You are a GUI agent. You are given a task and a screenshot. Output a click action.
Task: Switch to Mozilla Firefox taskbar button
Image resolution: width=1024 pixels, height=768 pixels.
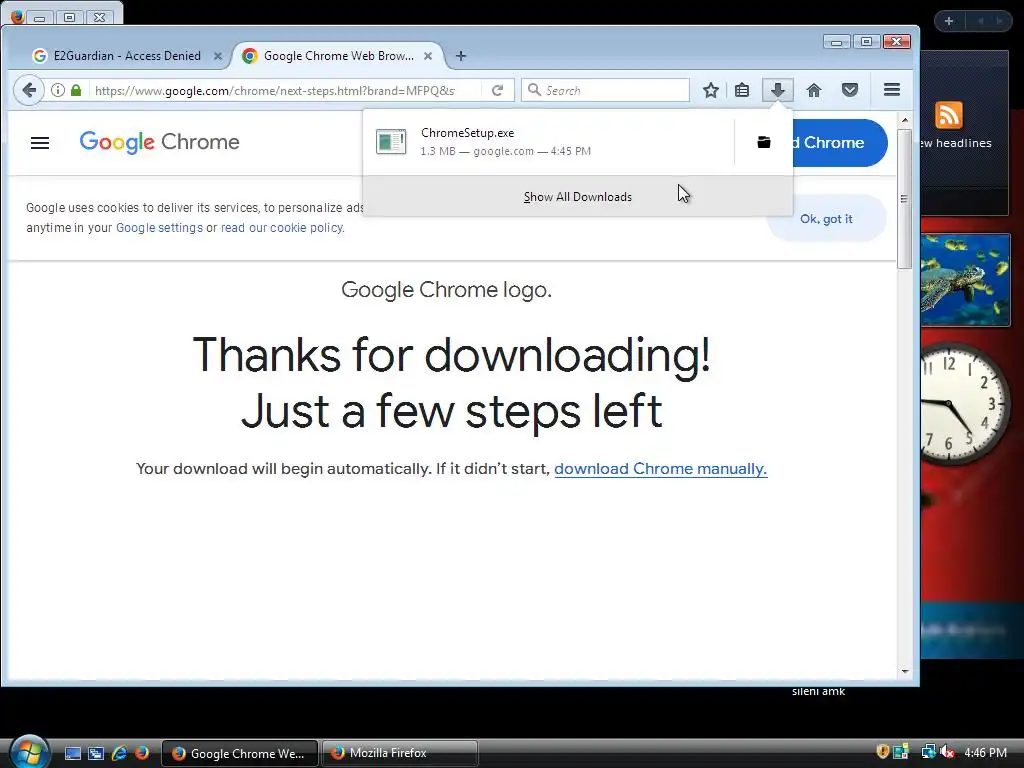click(x=400, y=753)
